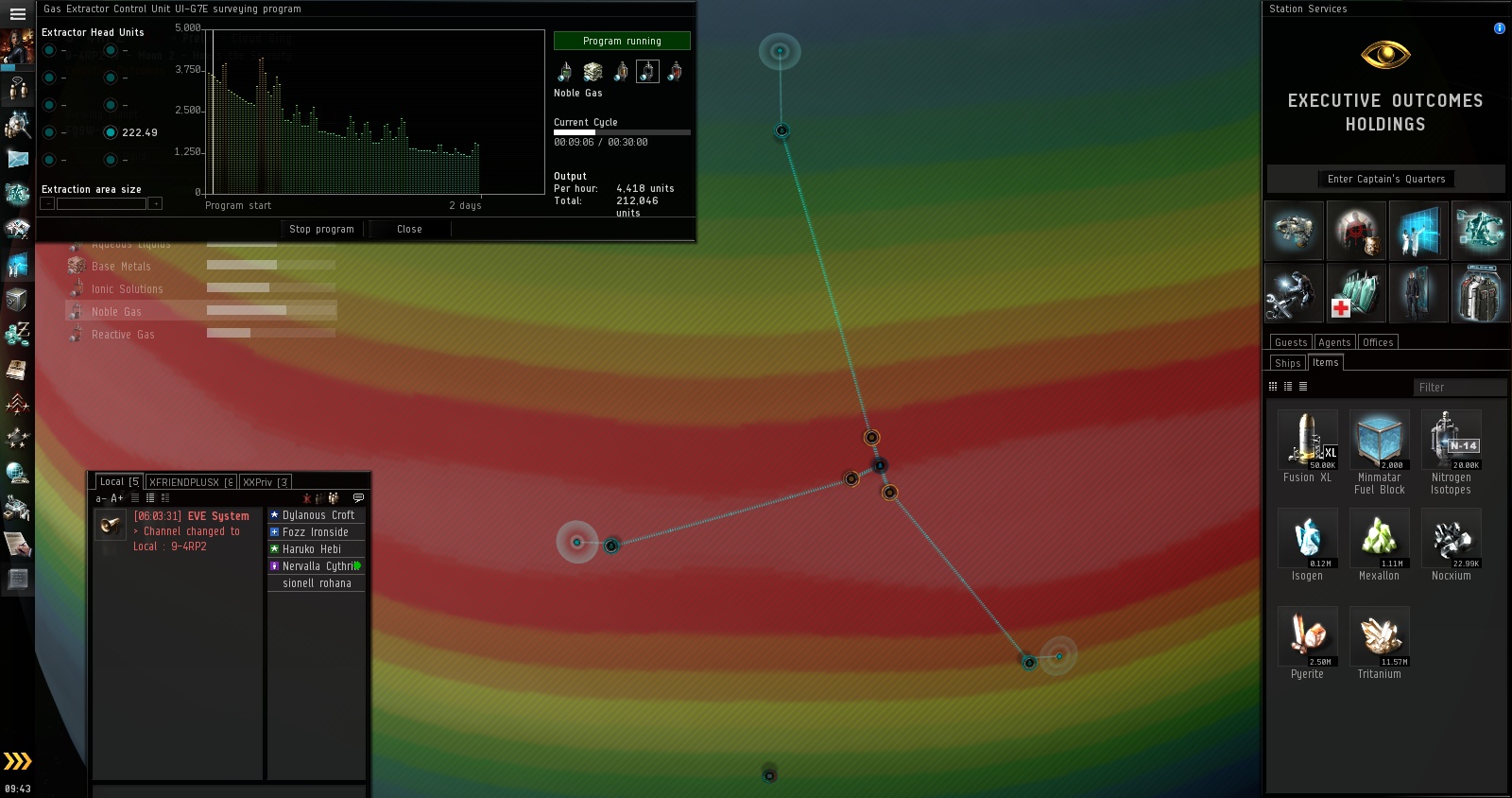Screen dimensions: 1512x798
Task: Enter Captain's Quarters
Action: coord(1386,179)
